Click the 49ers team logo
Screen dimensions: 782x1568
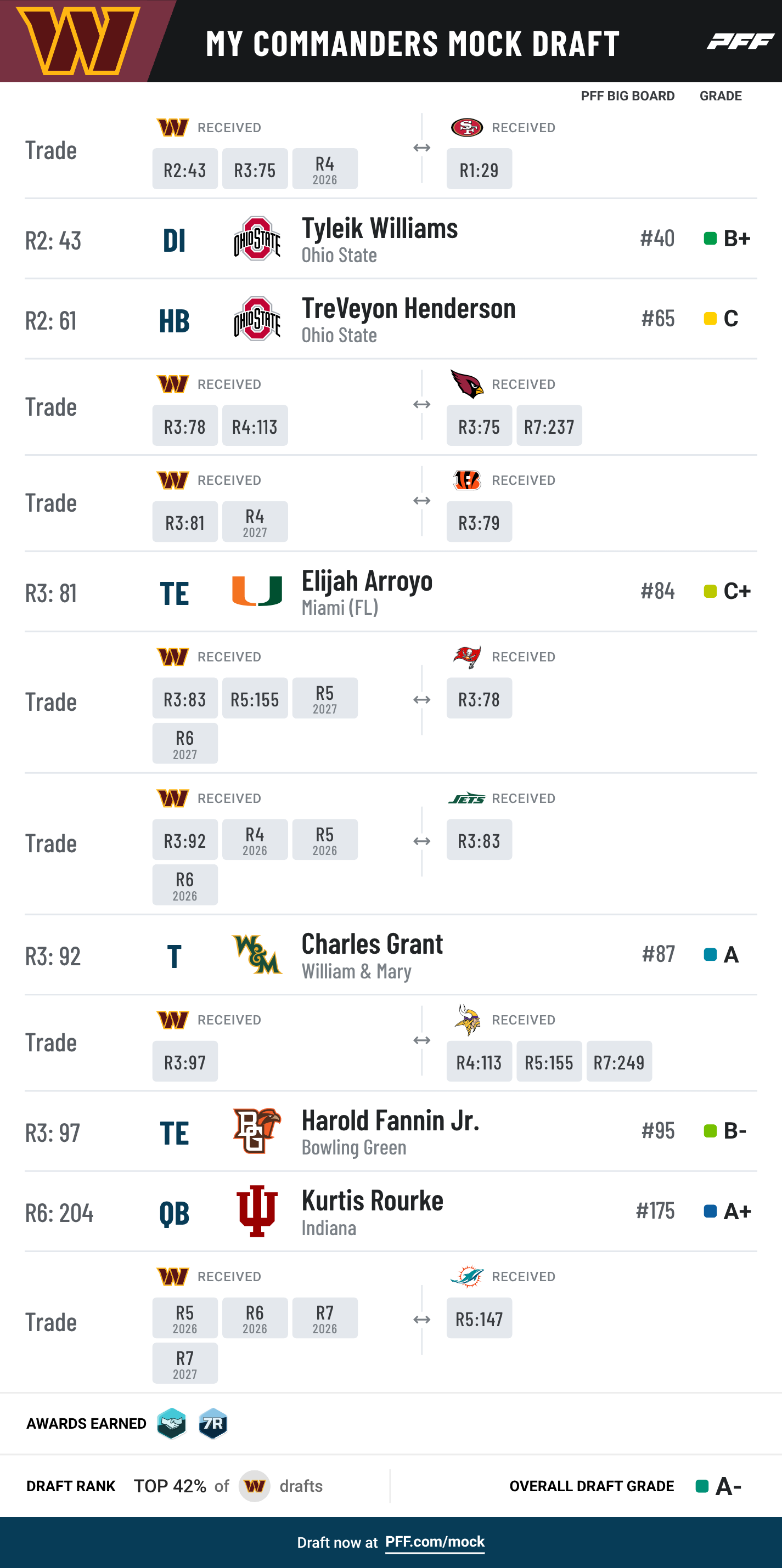[466, 128]
